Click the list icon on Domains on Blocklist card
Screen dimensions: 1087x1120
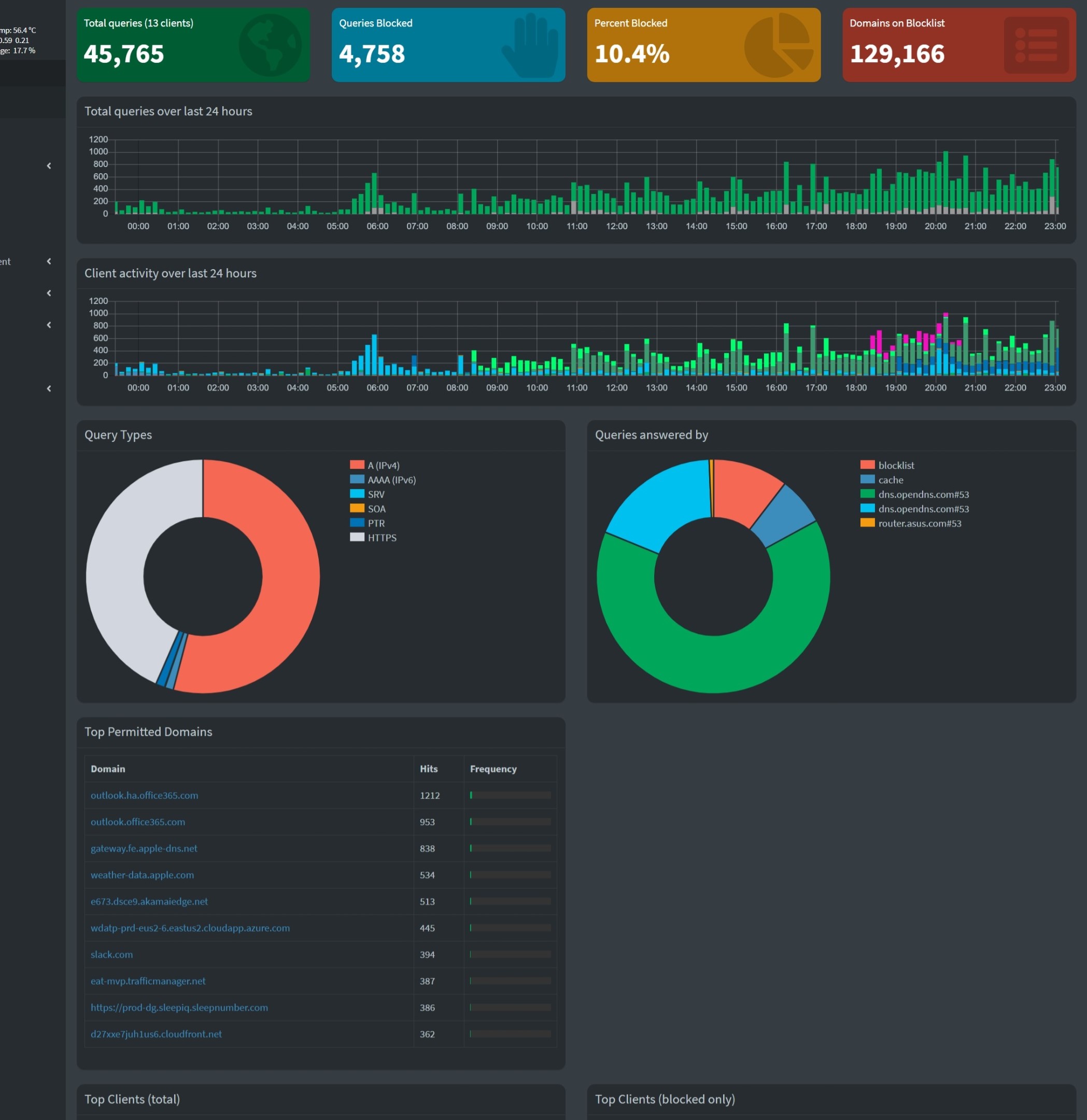pyautogui.click(x=1037, y=45)
